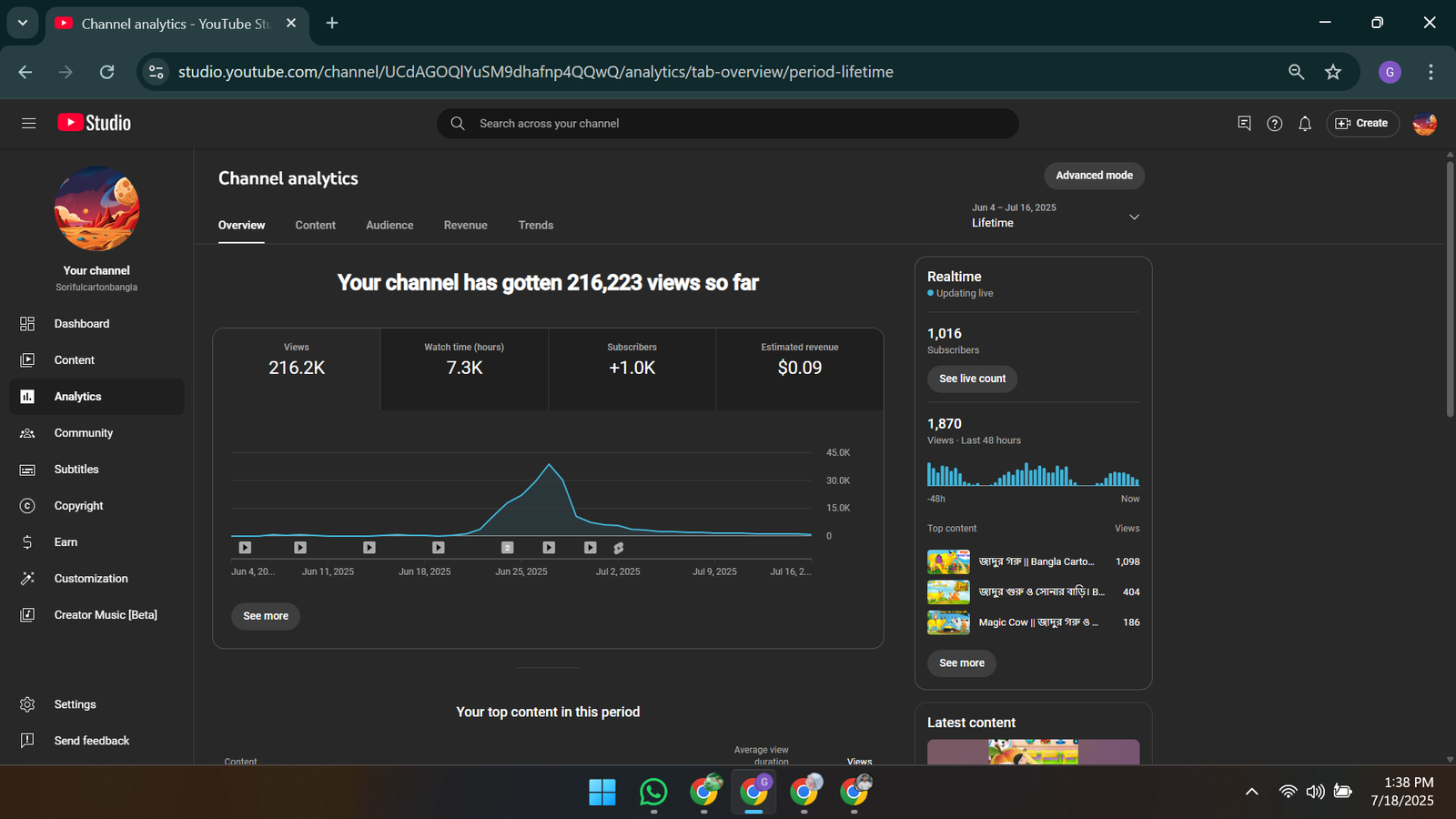The width and height of the screenshot is (1456, 819).
Task: Select the Subscribers metric card
Action: 632,369
